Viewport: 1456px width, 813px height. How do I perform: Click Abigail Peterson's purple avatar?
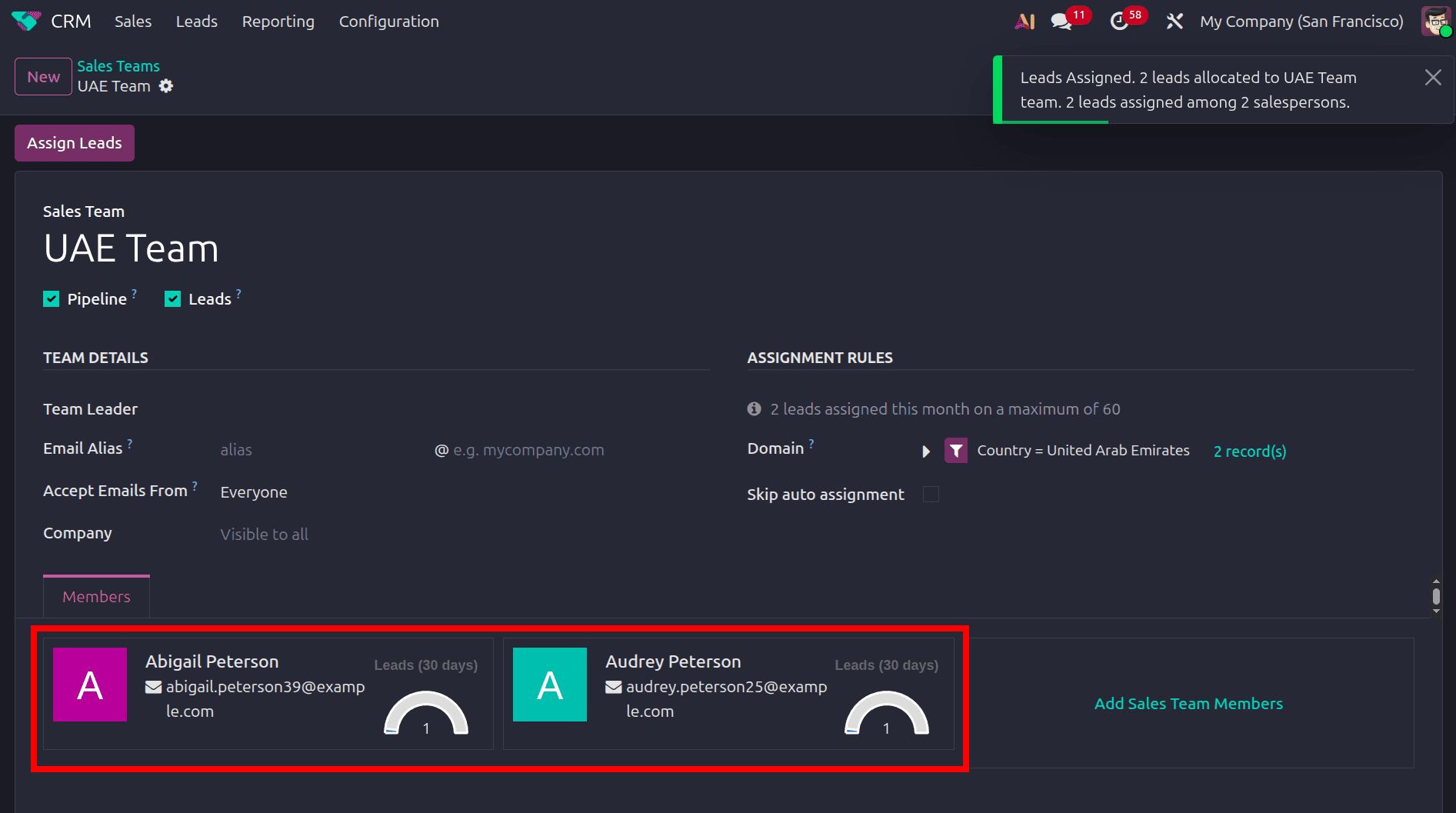point(90,685)
